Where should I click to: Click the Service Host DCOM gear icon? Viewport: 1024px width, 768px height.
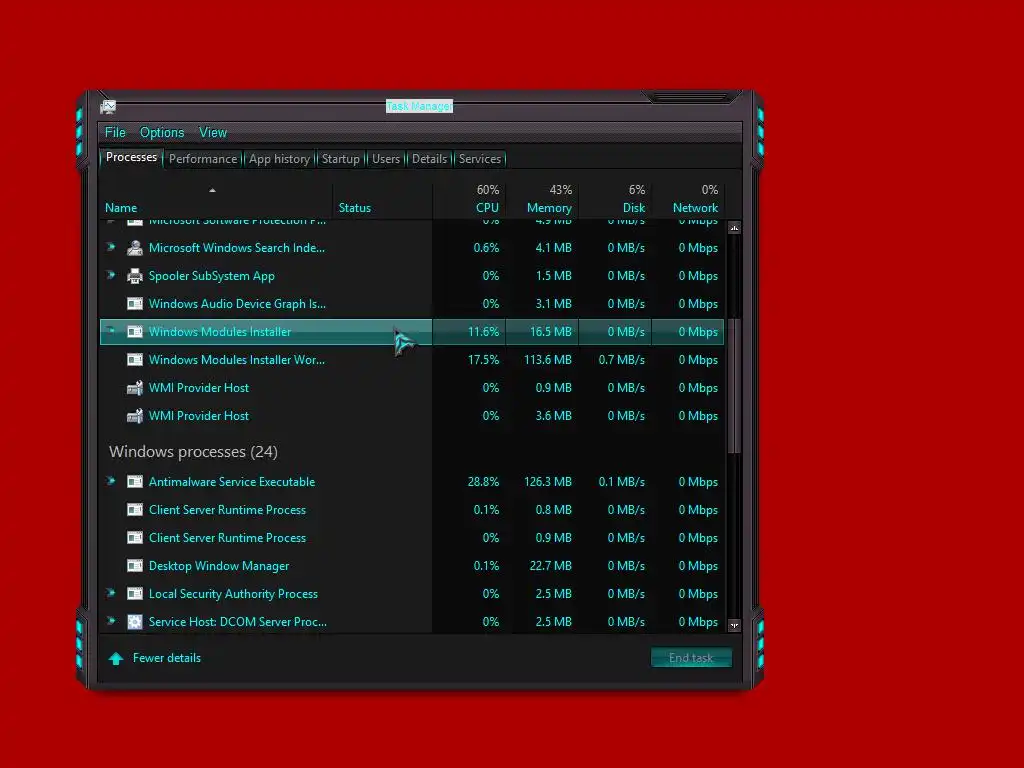(135, 622)
